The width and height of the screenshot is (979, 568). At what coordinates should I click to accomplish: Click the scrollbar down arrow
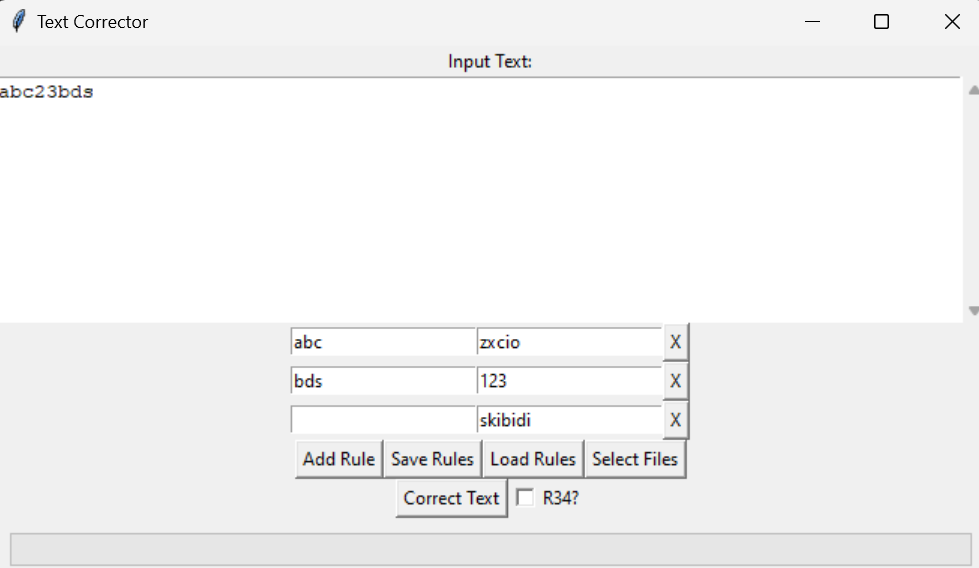click(x=972, y=310)
